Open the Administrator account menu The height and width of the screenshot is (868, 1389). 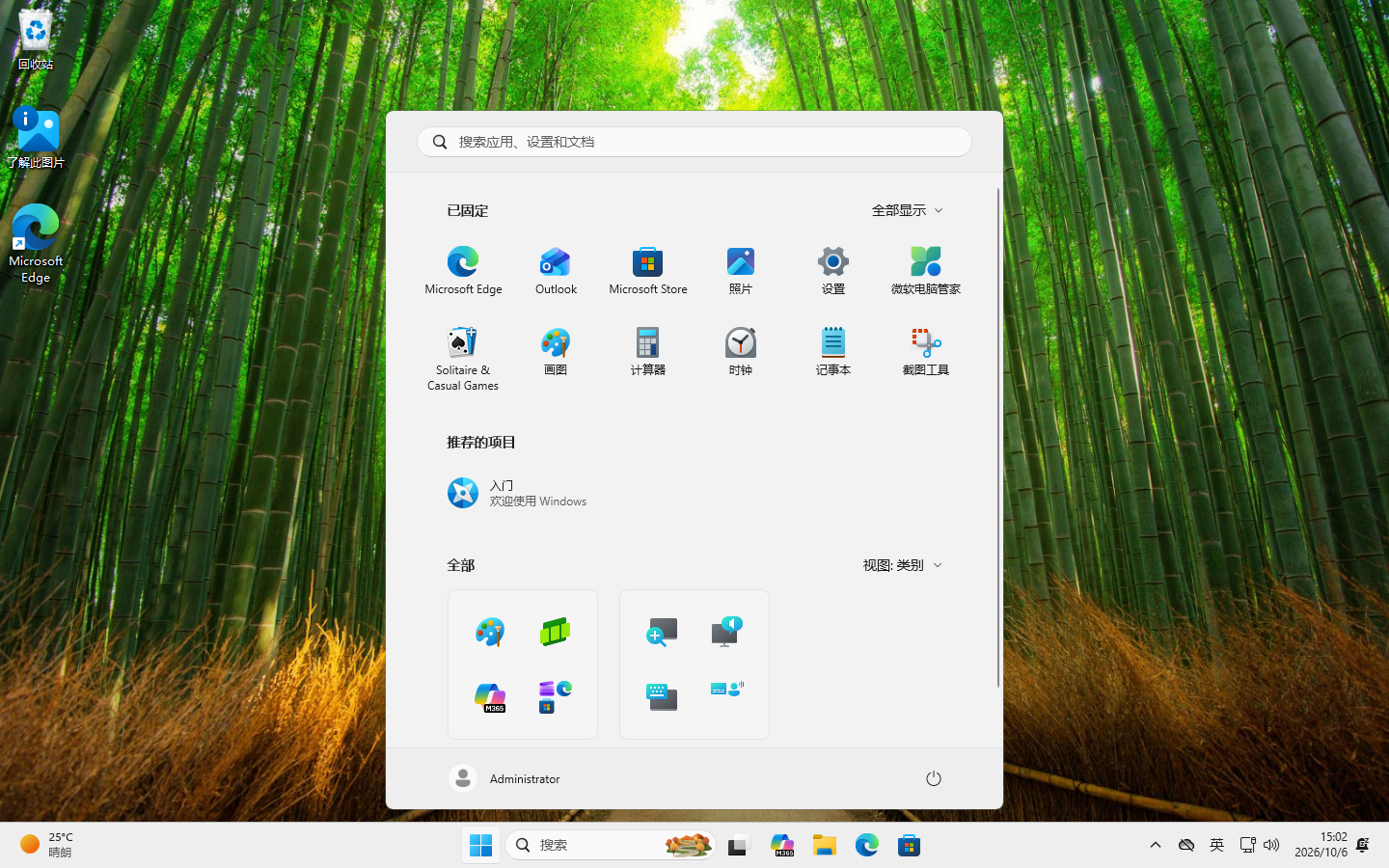(x=505, y=778)
